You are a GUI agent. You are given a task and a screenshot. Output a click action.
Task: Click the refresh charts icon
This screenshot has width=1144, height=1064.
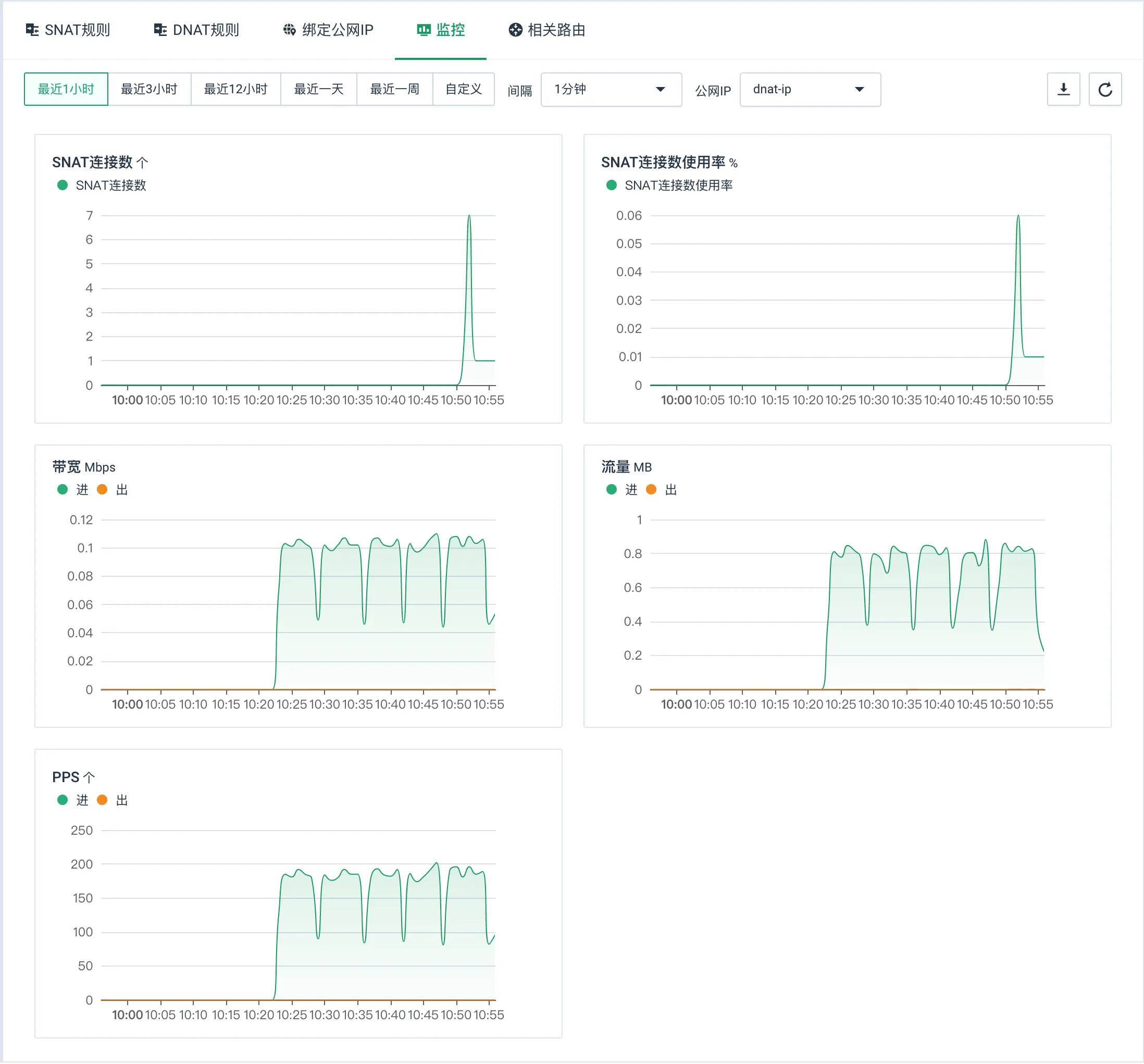click(x=1104, y=89)
